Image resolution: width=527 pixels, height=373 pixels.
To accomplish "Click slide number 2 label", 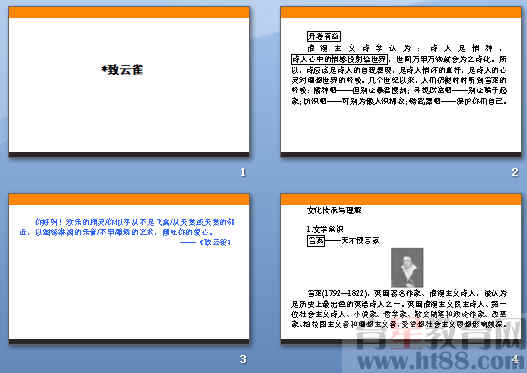I will 515,172.
